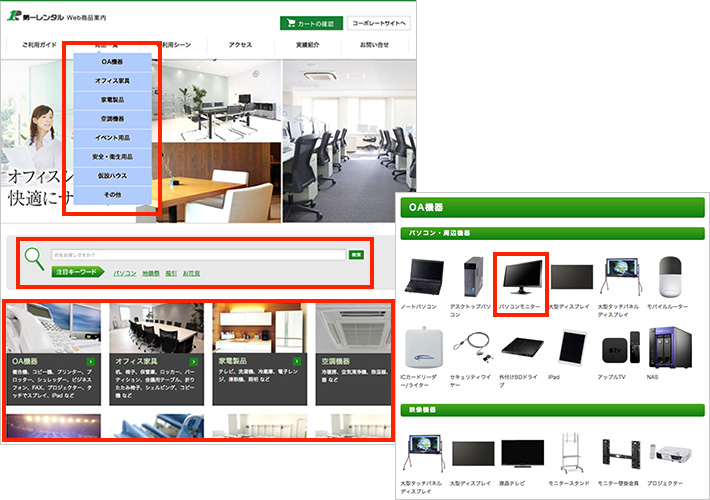Select OA機器 from the dropdown menu

(113, 62)
